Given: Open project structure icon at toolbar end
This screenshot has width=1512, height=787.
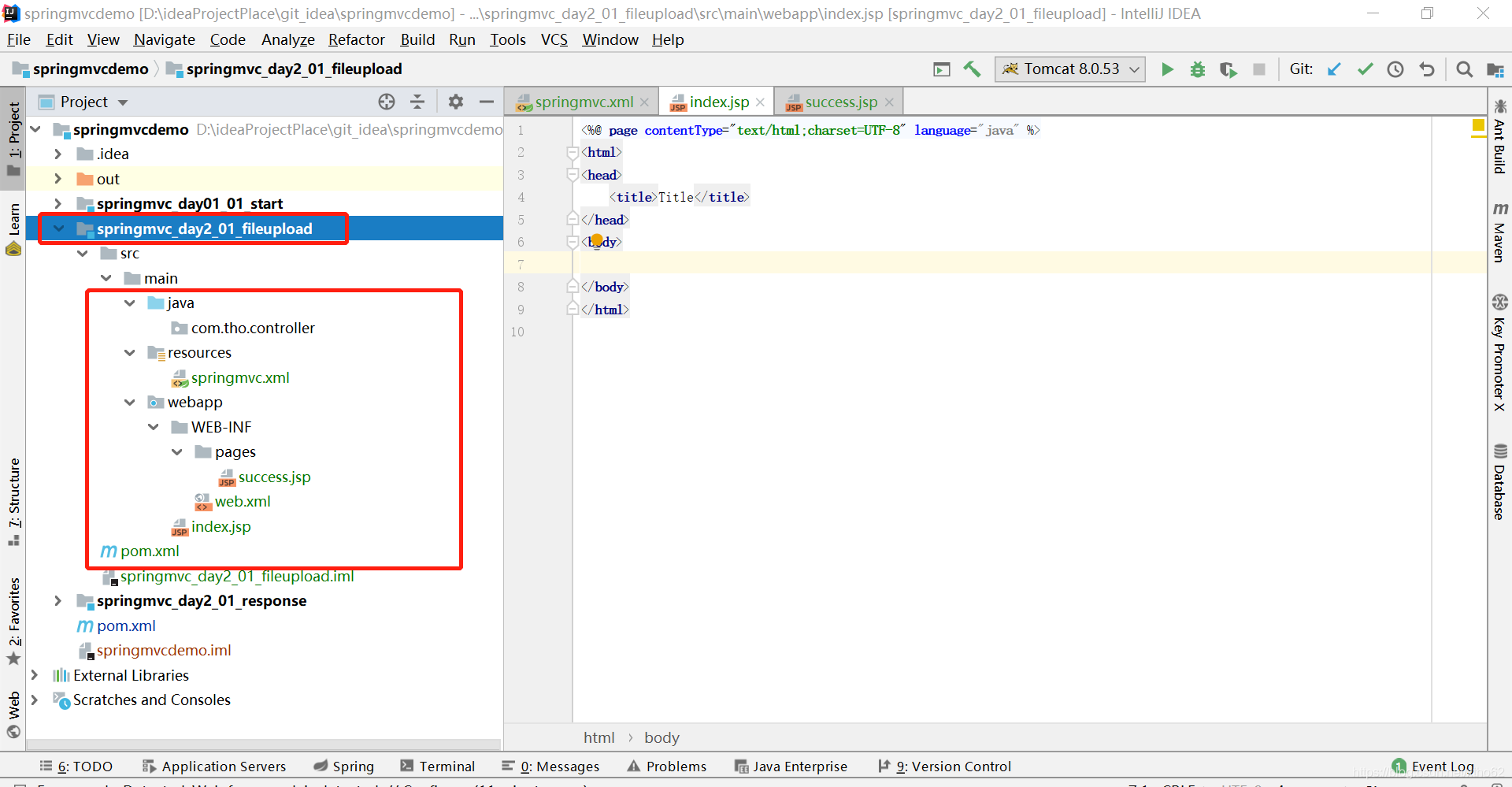Looking at the screenshot, I should [x=1495, y=69].
